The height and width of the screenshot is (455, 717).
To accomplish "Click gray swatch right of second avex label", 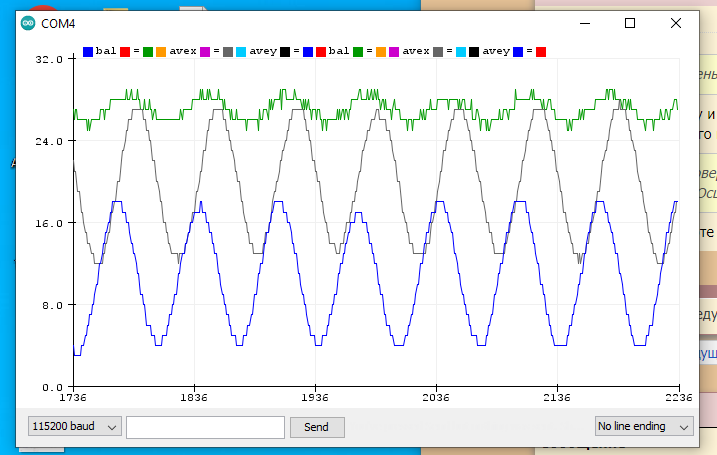I will (x=438, y=52).
